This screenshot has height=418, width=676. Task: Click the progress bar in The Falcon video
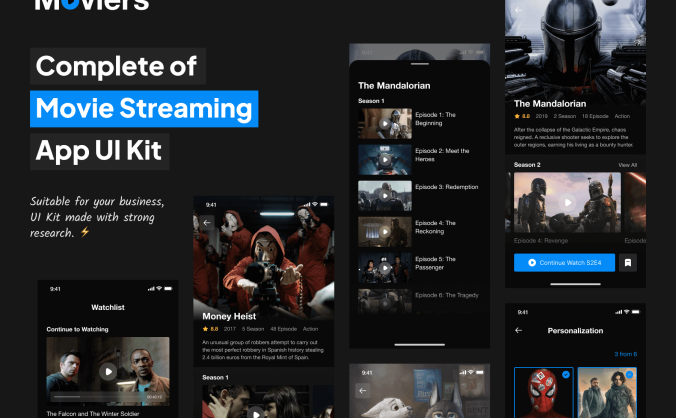(99, 397)
